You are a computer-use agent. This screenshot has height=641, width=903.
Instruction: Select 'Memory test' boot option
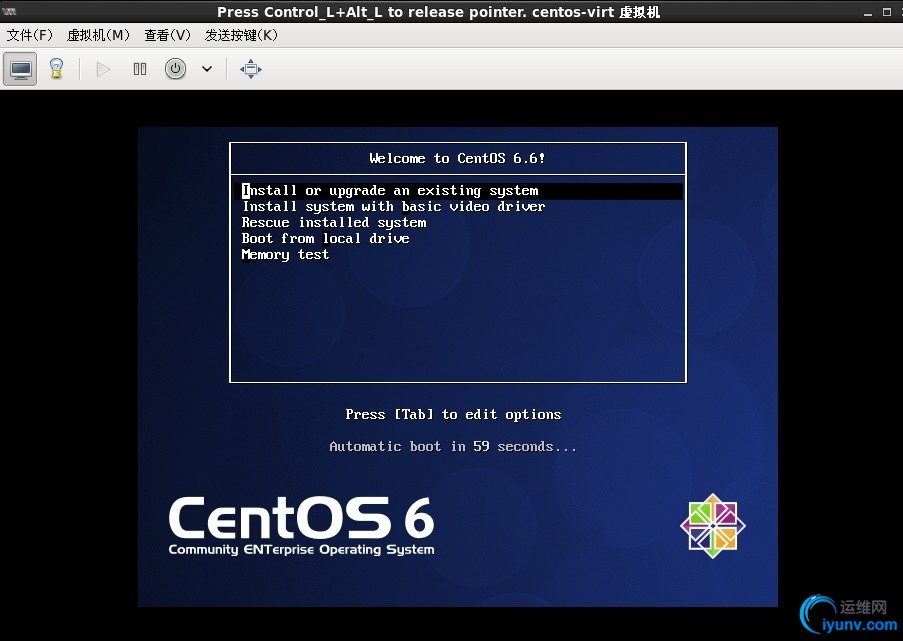[285, 255]
